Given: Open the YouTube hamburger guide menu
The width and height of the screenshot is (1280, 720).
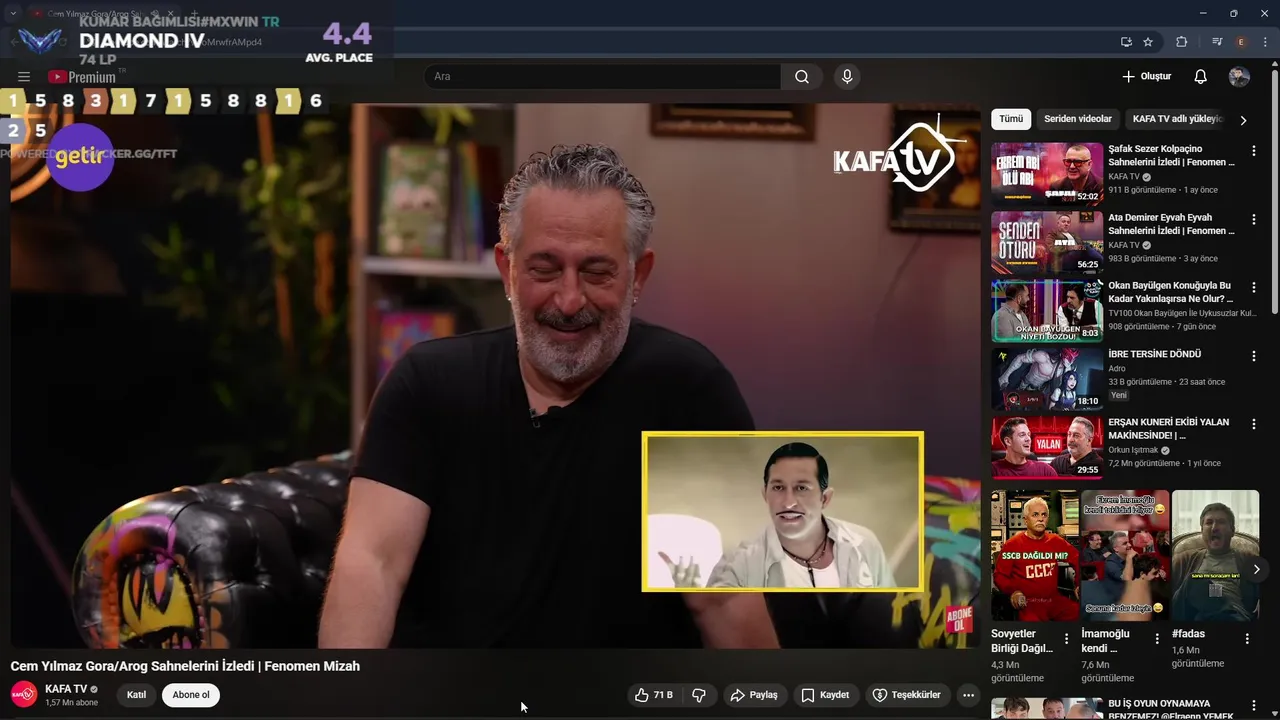Looking at the screenshot, I should click(x=24, y=77).
